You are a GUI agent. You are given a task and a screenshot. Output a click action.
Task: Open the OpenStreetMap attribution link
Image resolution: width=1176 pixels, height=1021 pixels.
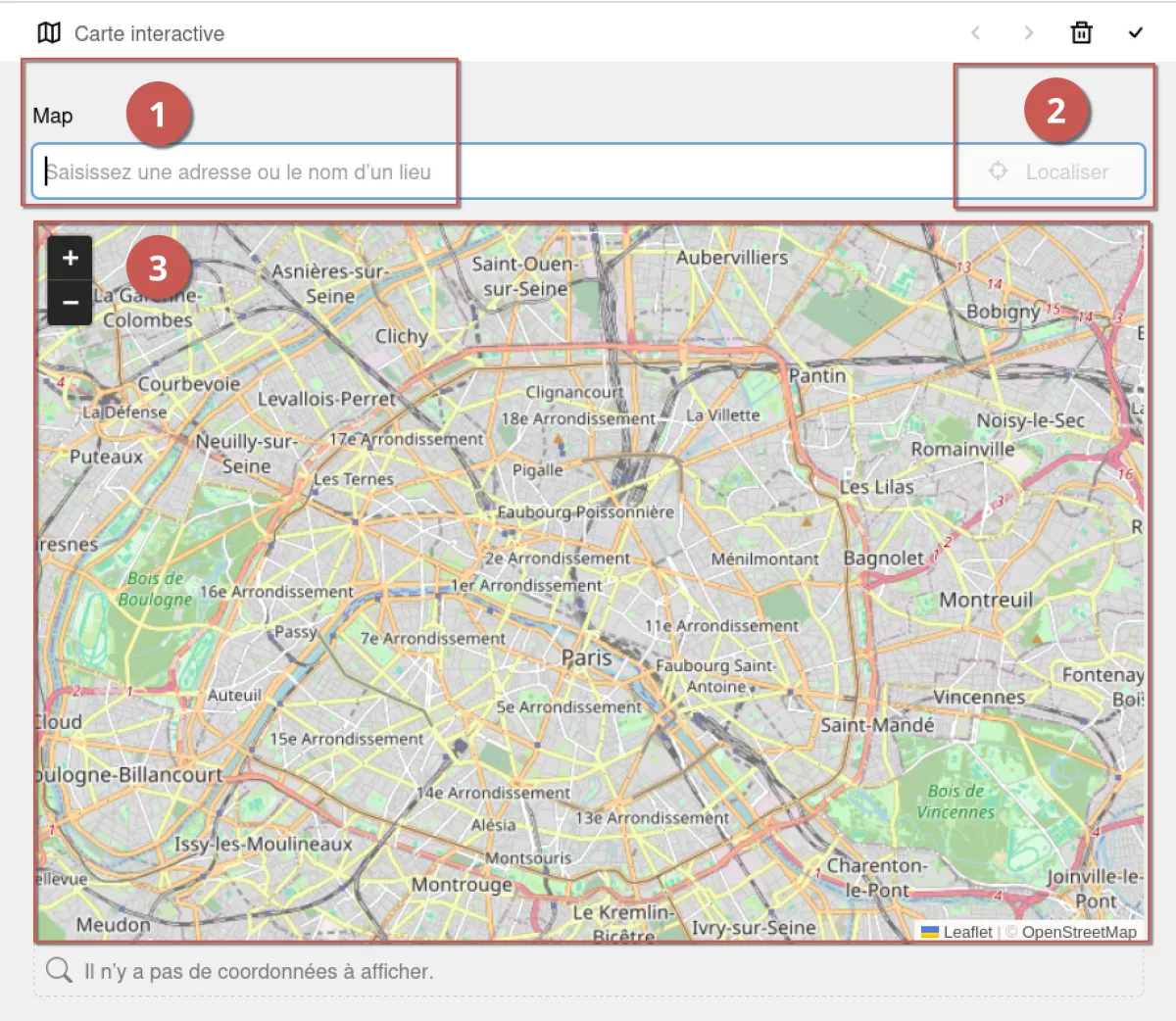coord(1079,932)
